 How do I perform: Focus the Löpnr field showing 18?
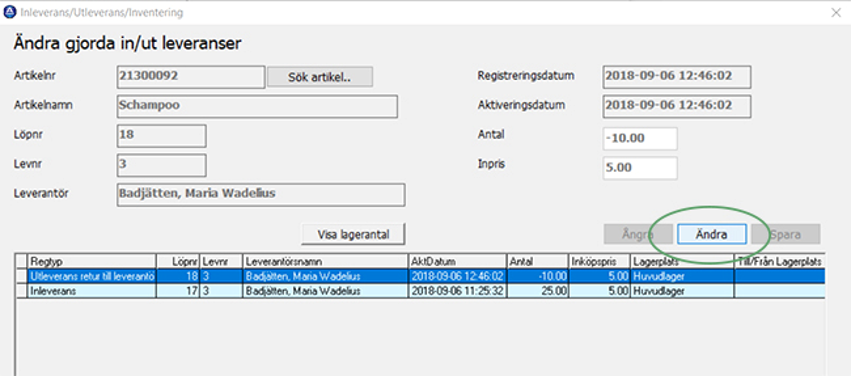pyautogui.click(x=161, y=136)
